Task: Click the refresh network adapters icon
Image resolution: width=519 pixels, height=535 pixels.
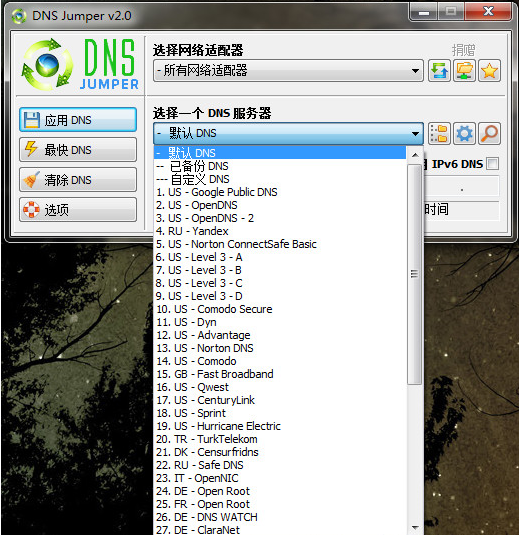Action: (439, 71)
